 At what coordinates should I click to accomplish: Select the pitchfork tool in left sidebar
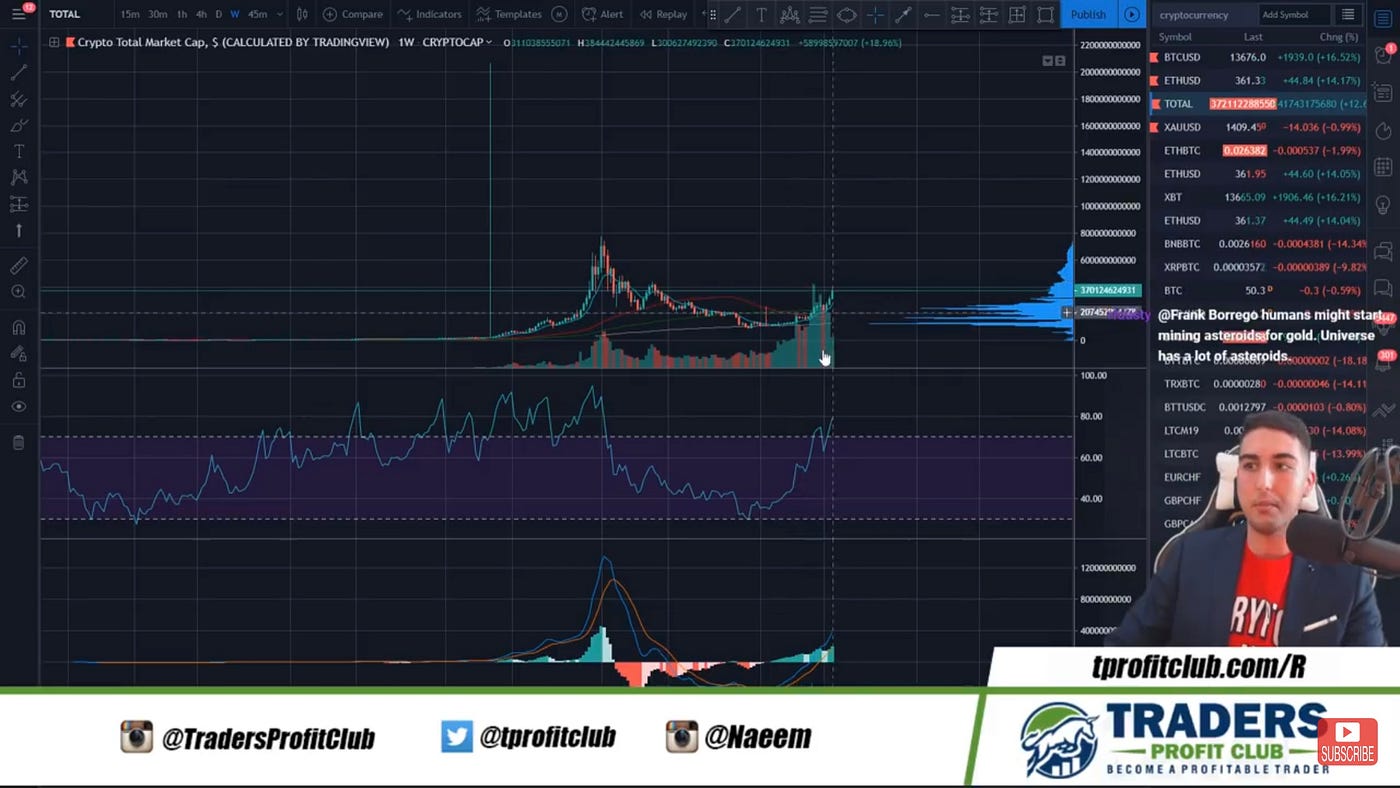click(19, 99)
